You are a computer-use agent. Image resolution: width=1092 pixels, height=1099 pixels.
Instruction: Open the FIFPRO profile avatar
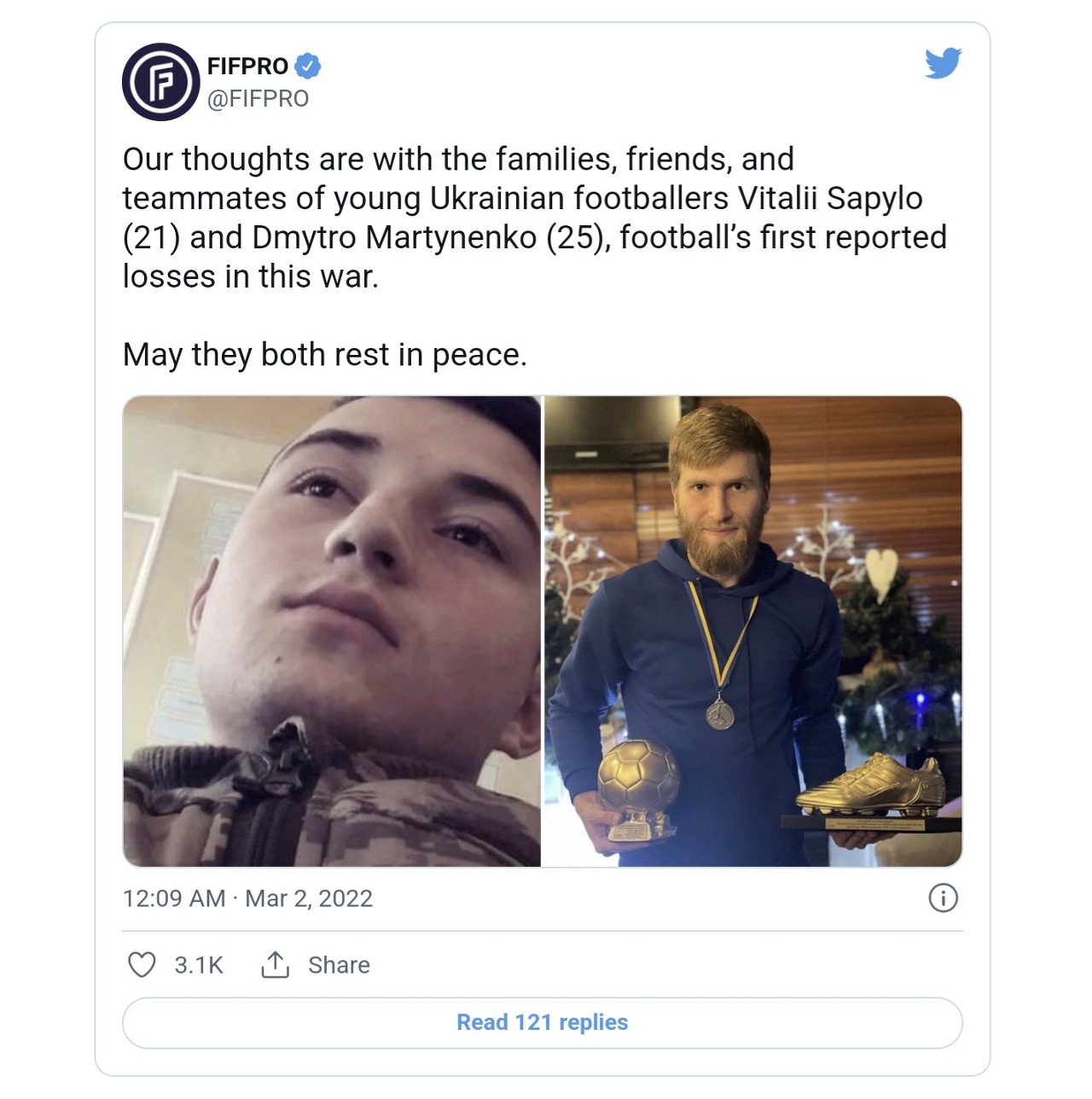coord(161,82)
